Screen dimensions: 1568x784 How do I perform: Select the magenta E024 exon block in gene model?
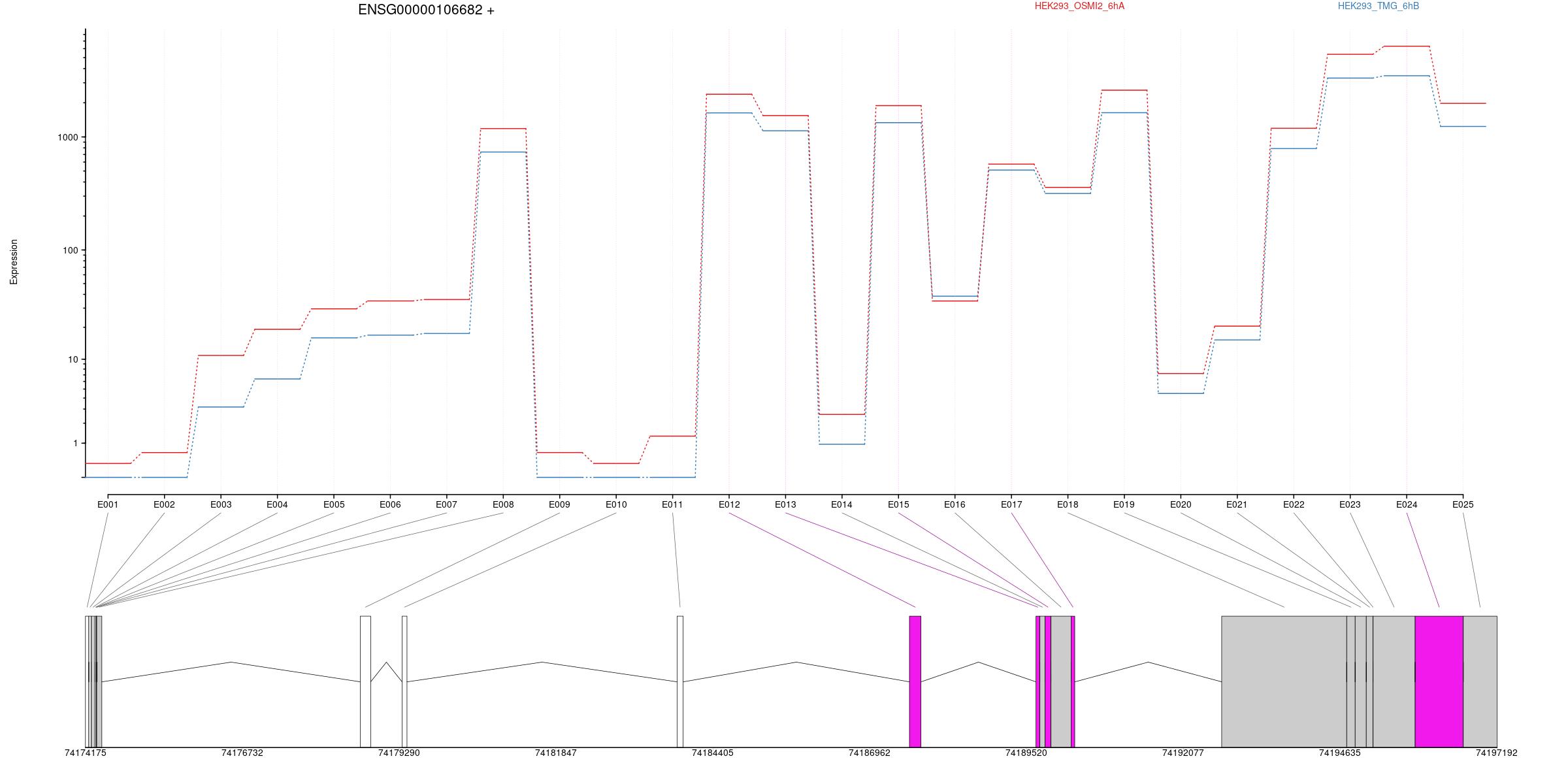pyautogui.click(x=1439, y=681)
